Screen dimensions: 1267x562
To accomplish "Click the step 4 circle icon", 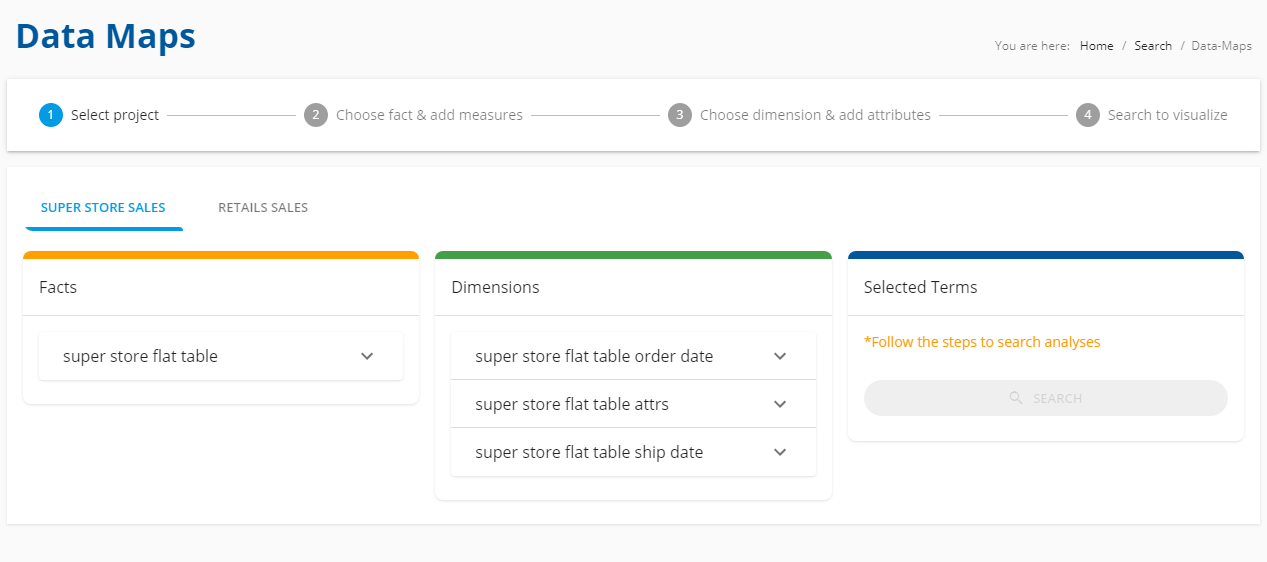I will [x=1088, y=115].
